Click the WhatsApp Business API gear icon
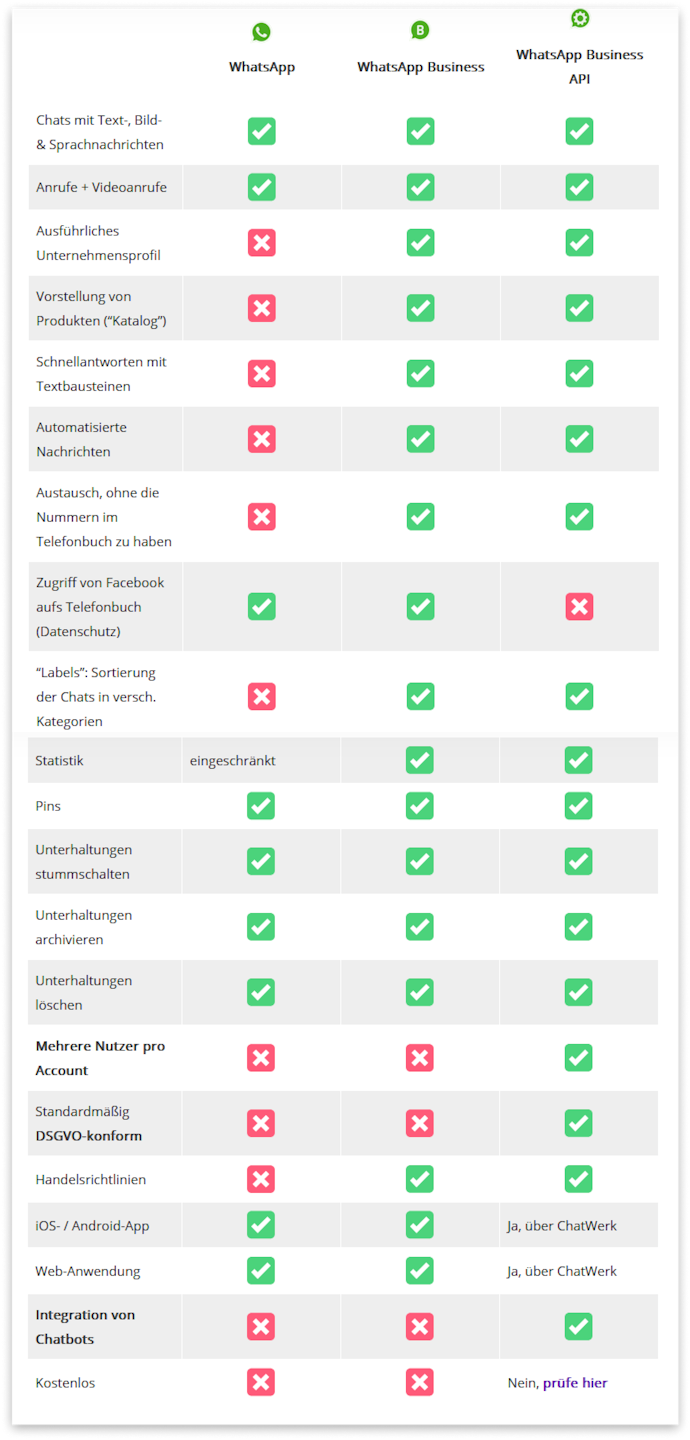 579,19
